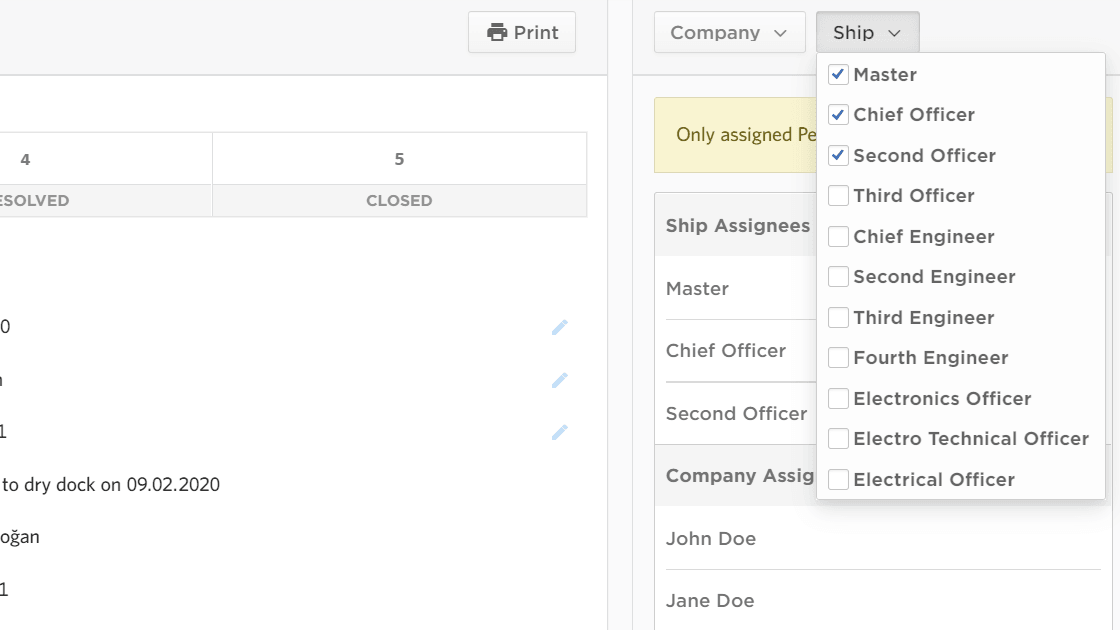Uncheck the Master checkbox

[x=838, y=75]
